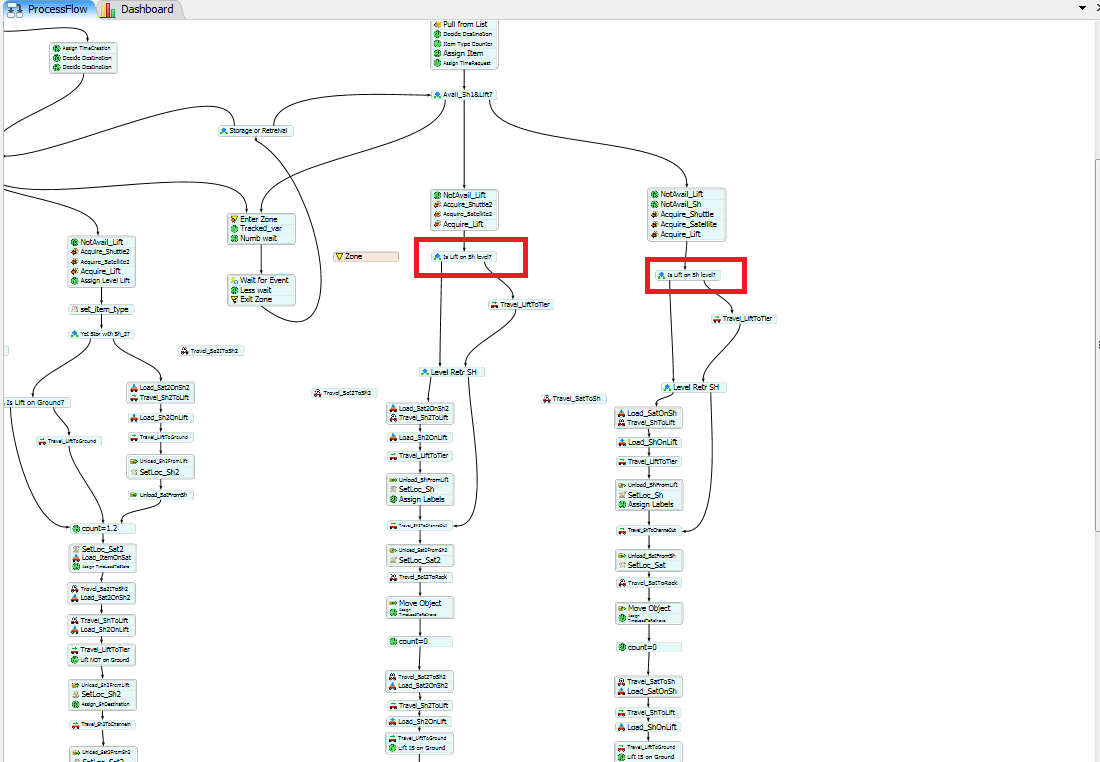Click the Acquire_Satellite activity in right column

pos(687,224)
